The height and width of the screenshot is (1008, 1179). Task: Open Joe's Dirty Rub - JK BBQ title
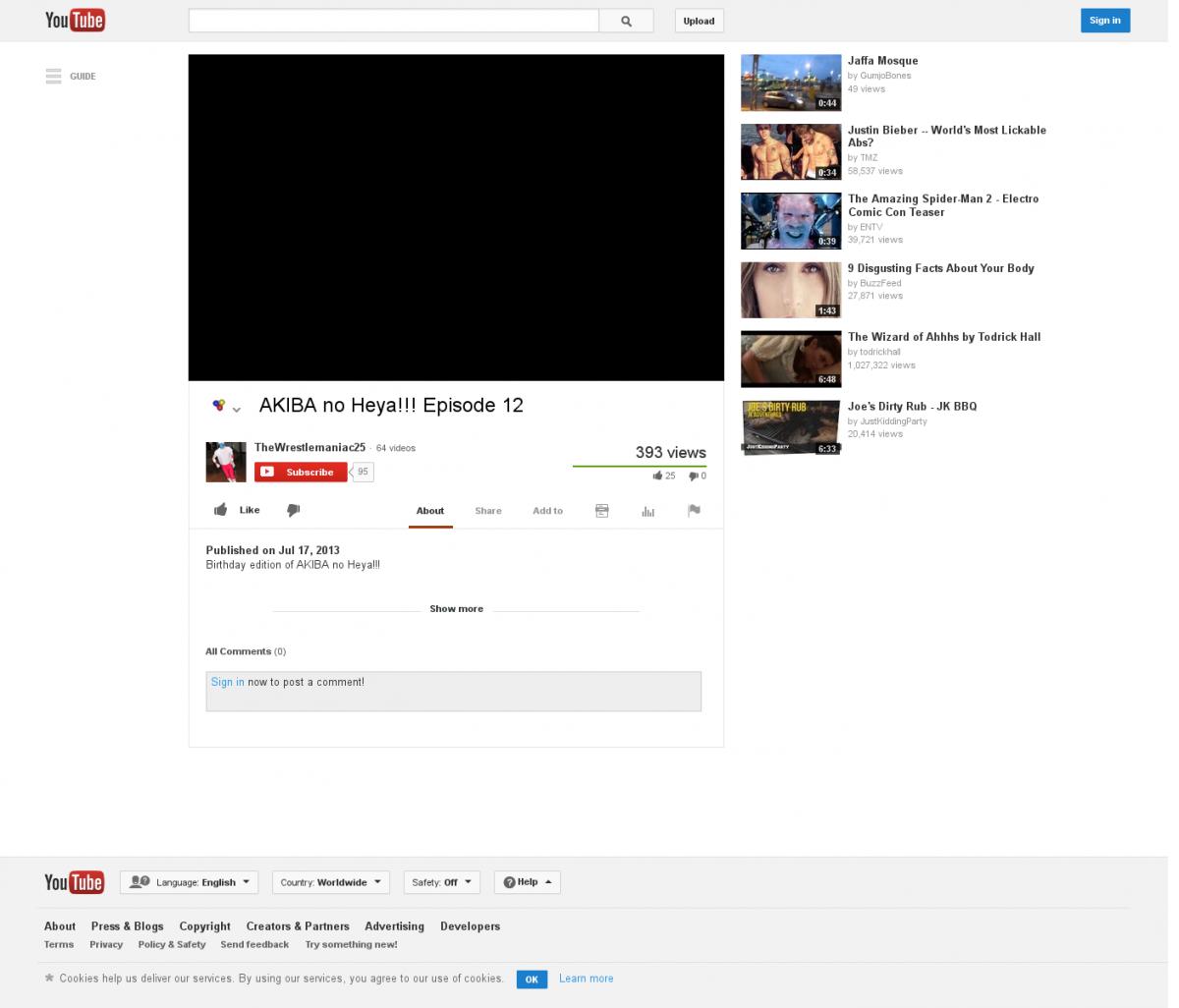[913, 407]
